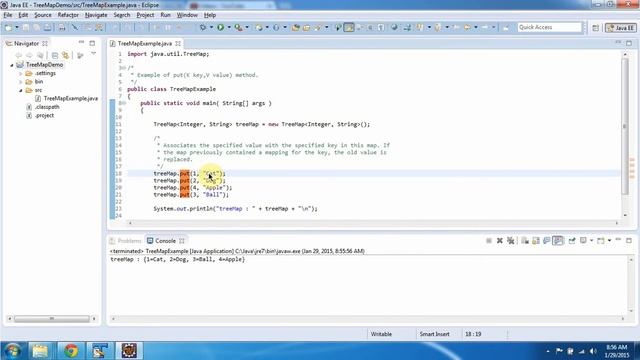640x360 pixels.
Task: Toggle Word Wrap in Console toolbar
Action: click(547, 241)
